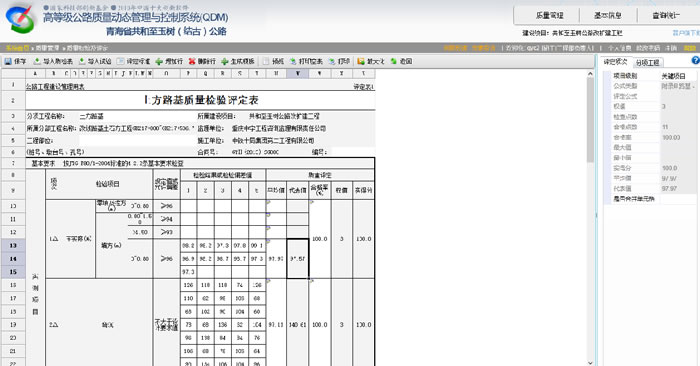Click the QDM system logo

click(x=21, y=19)
